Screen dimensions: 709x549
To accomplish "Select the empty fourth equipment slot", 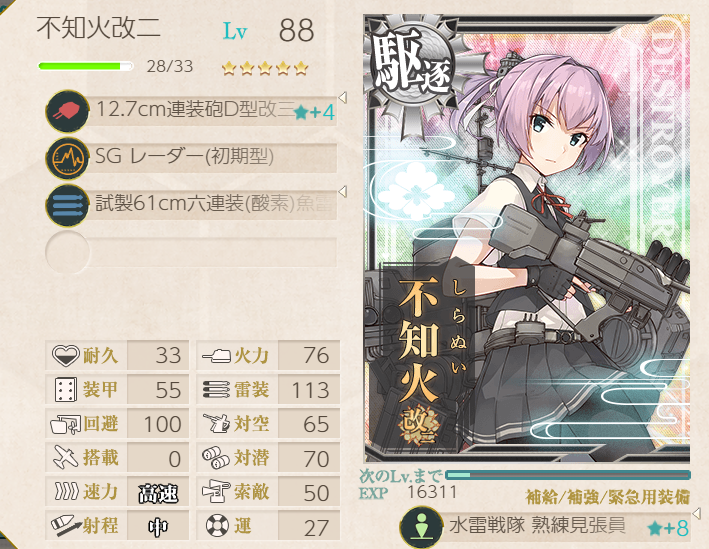I will point(191,252).
